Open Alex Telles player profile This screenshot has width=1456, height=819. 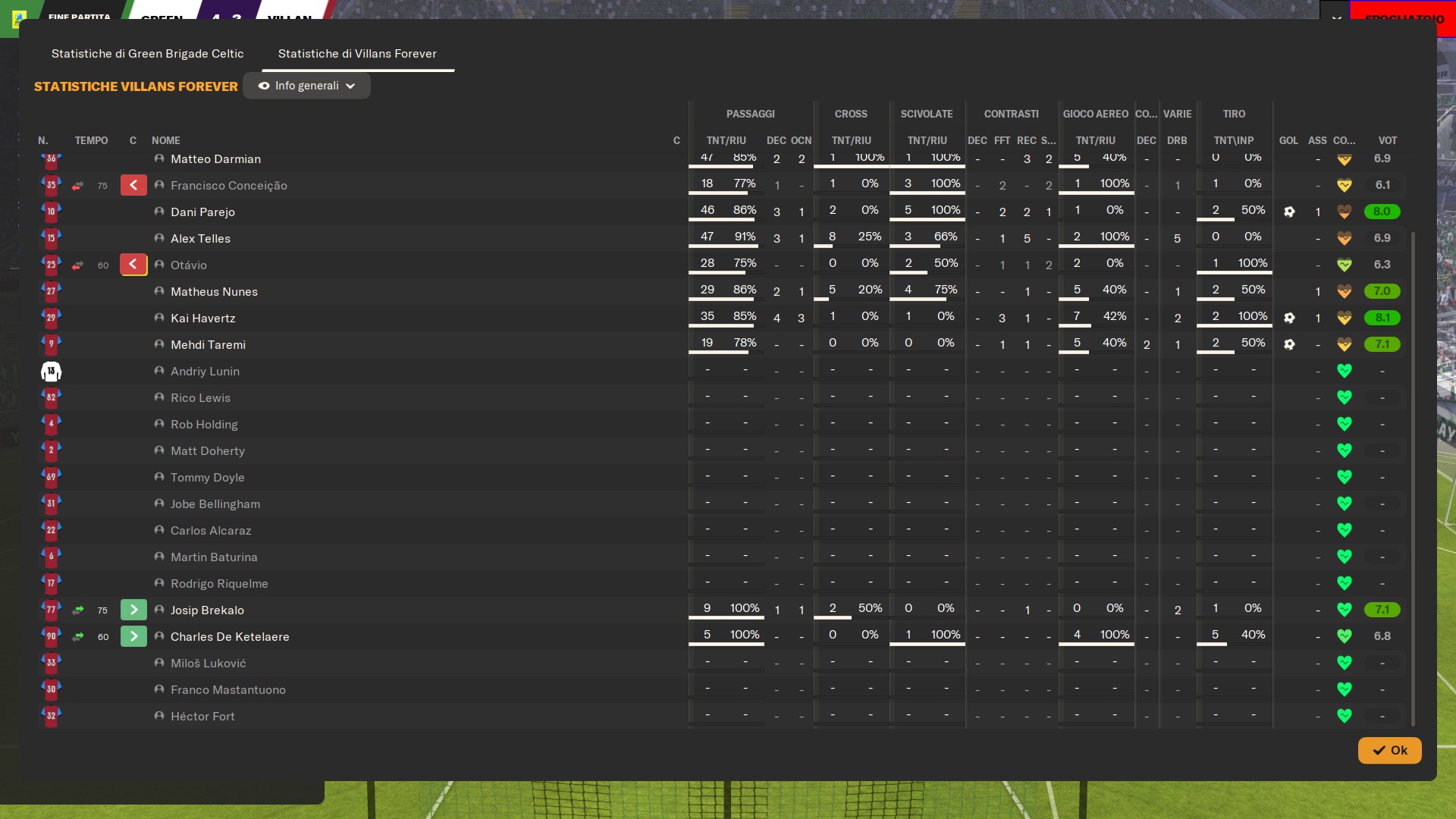pos(200,238)
